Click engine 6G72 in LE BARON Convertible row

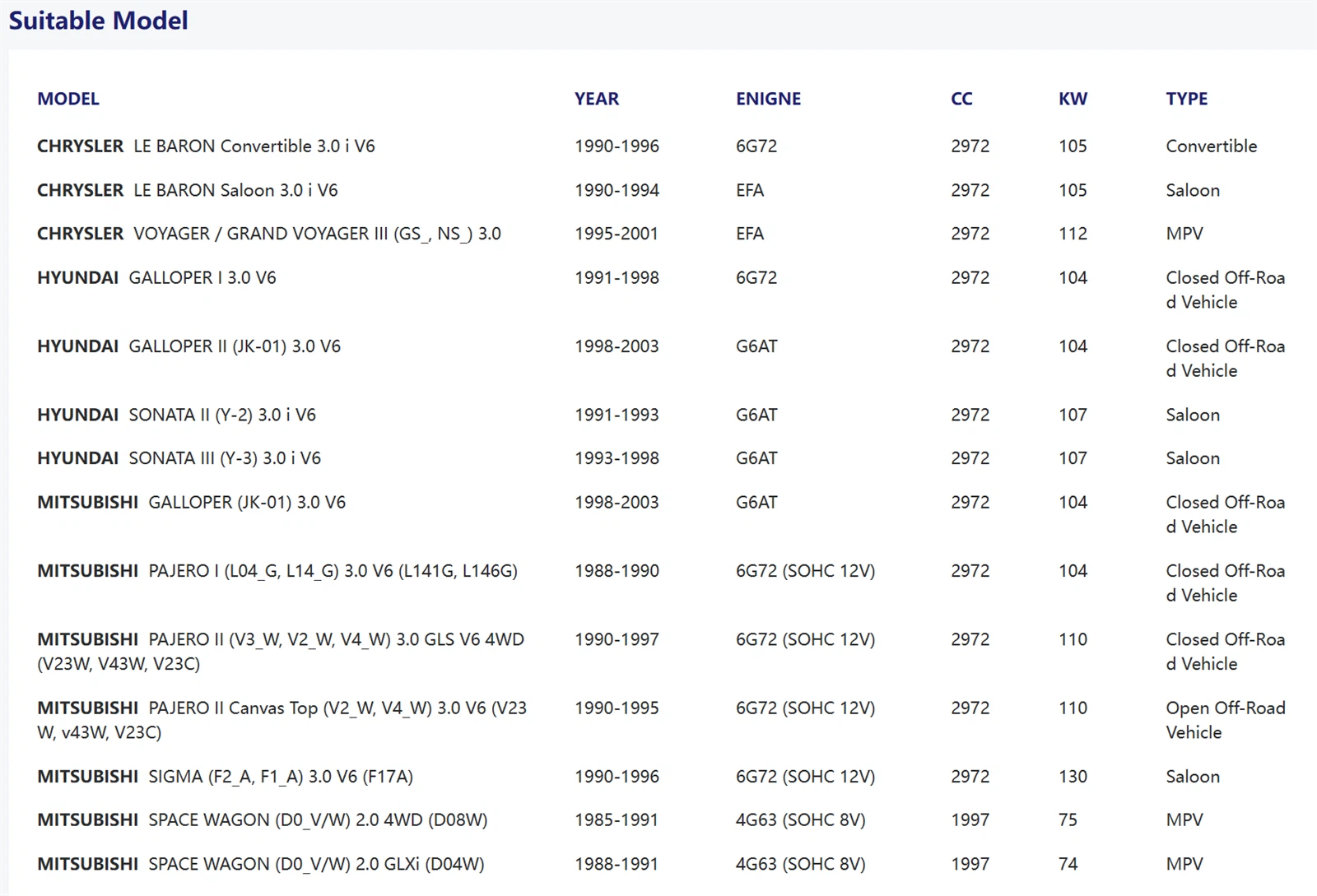[756, 146]
